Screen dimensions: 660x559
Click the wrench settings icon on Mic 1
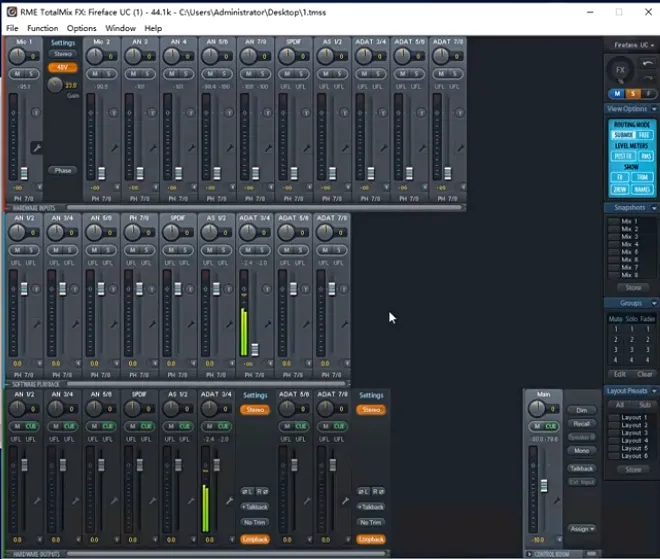coord(37,147)
